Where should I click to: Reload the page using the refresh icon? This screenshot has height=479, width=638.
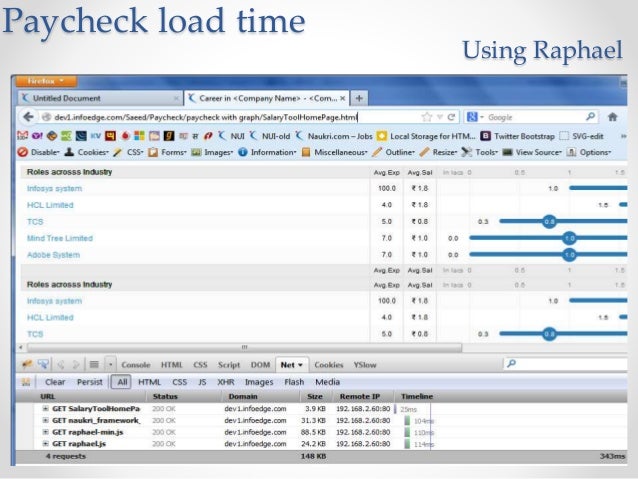453,117
